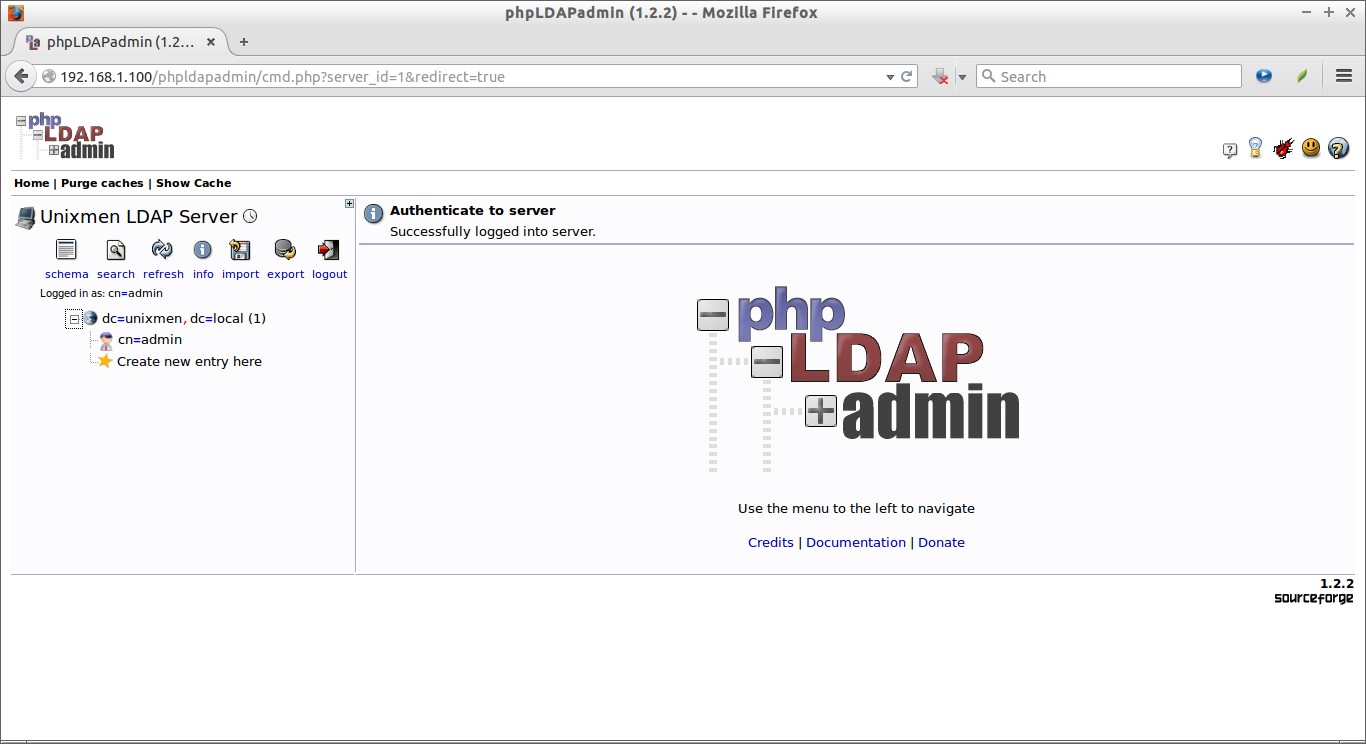1366x744 pixels.
Task: Click the Firefox icon in title bar
Action: [x=15, y=13]
